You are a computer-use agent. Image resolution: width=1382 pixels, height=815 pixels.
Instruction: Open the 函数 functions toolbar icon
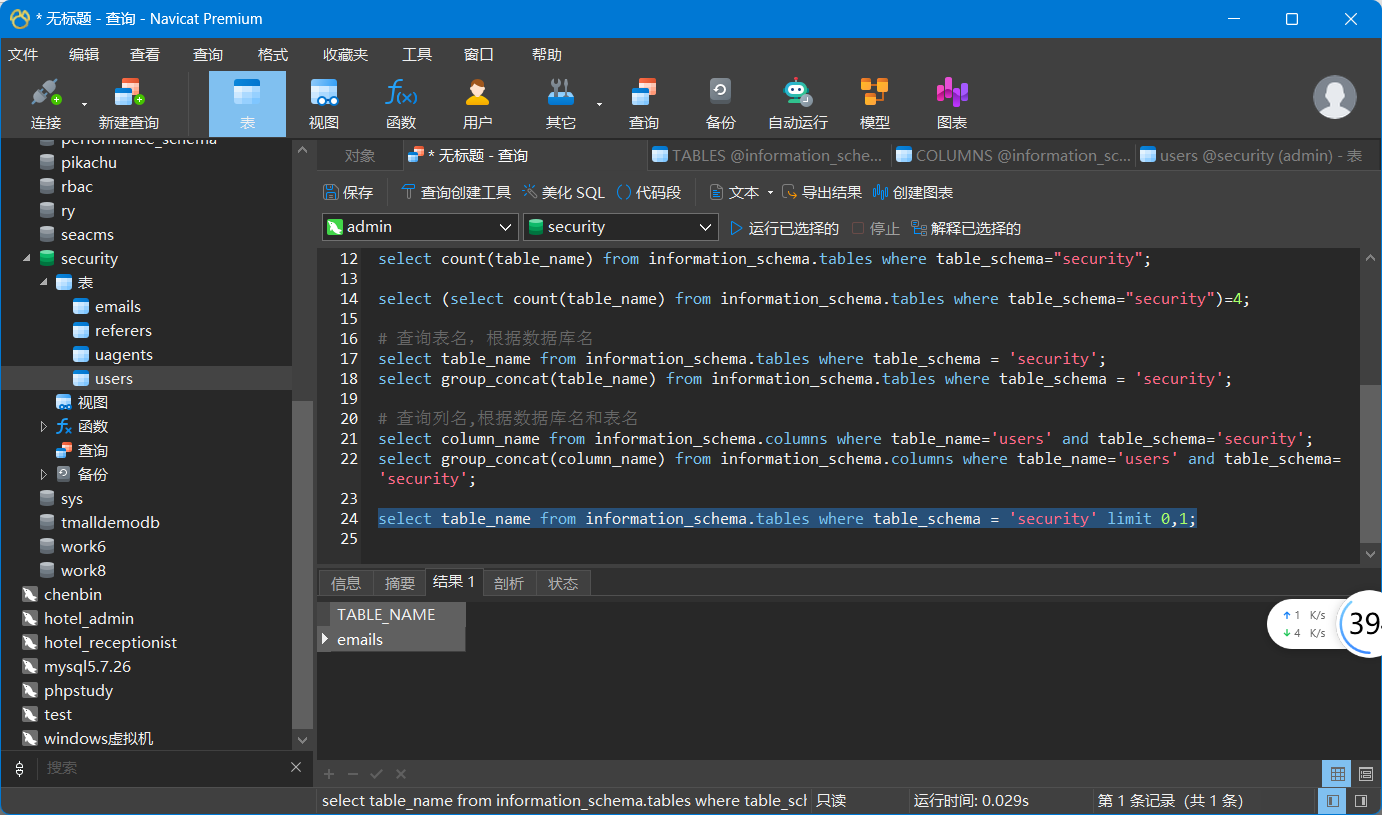click(x=401, y=104)
